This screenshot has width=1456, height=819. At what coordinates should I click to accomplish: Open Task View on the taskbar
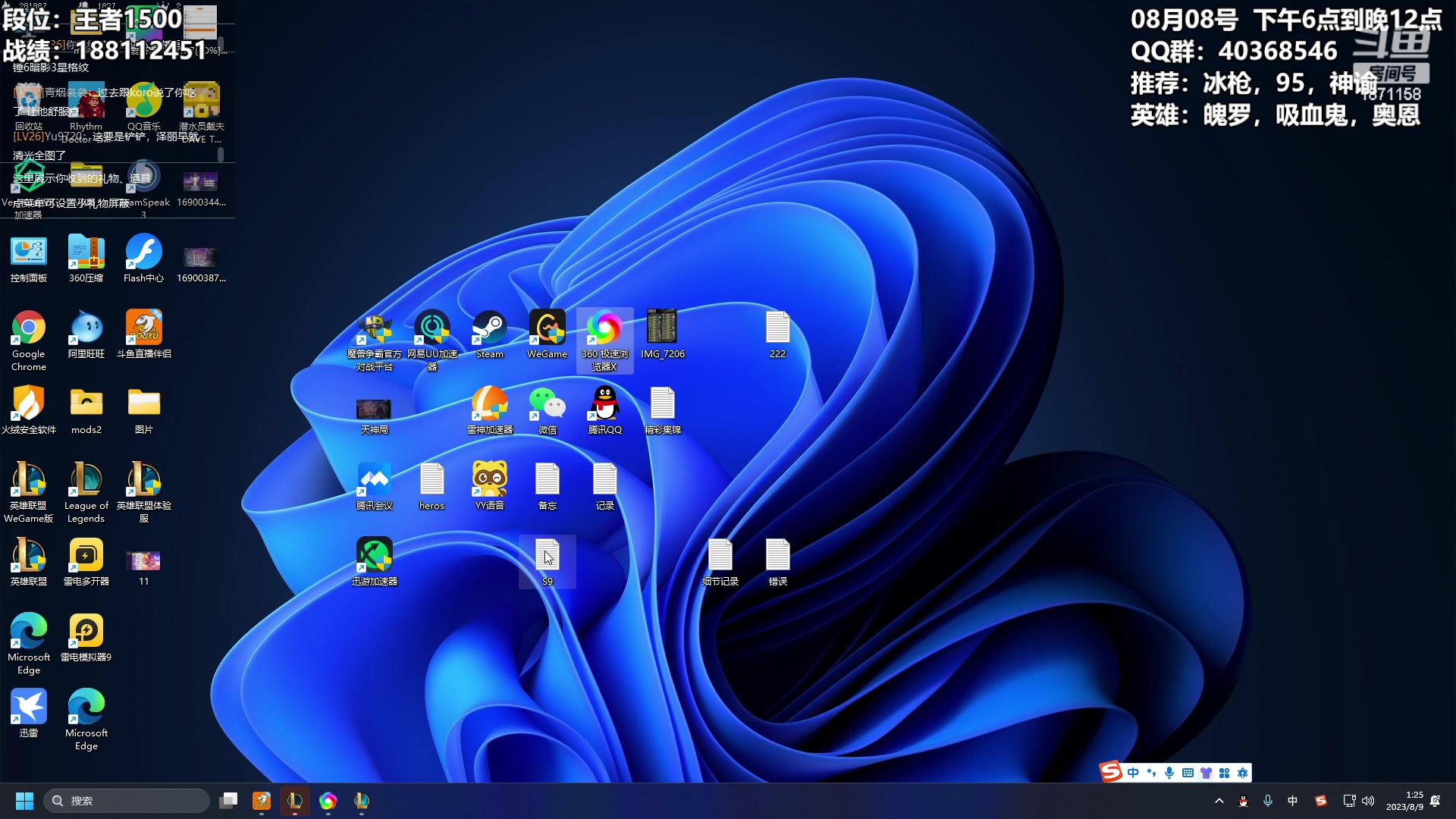[228, 801]
